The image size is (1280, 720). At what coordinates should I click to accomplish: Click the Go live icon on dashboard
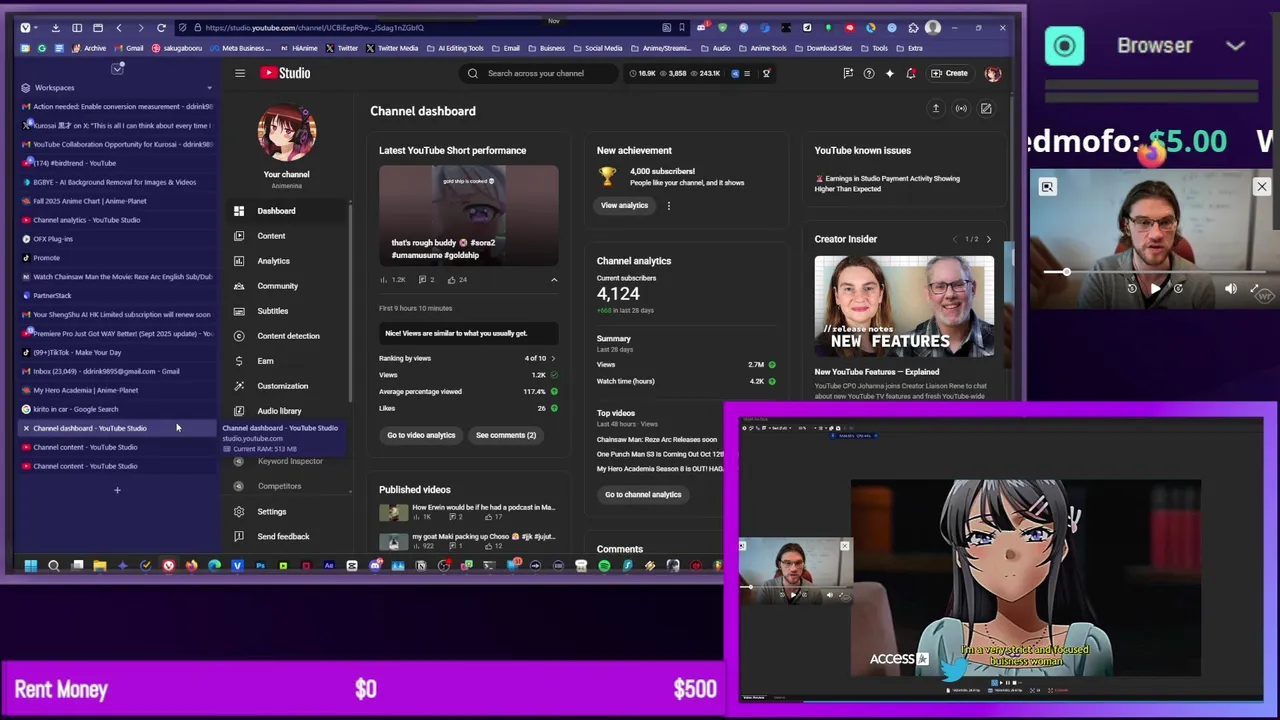[x=961, y=108]
